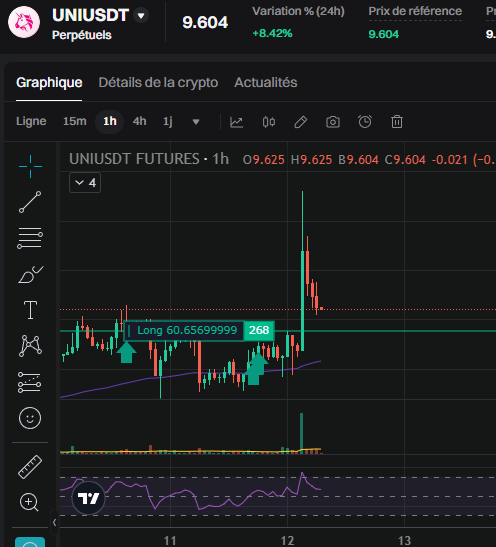
Task: Select the 1j daily timeframe
Action: pyautogui.click(x=168, y=121)
